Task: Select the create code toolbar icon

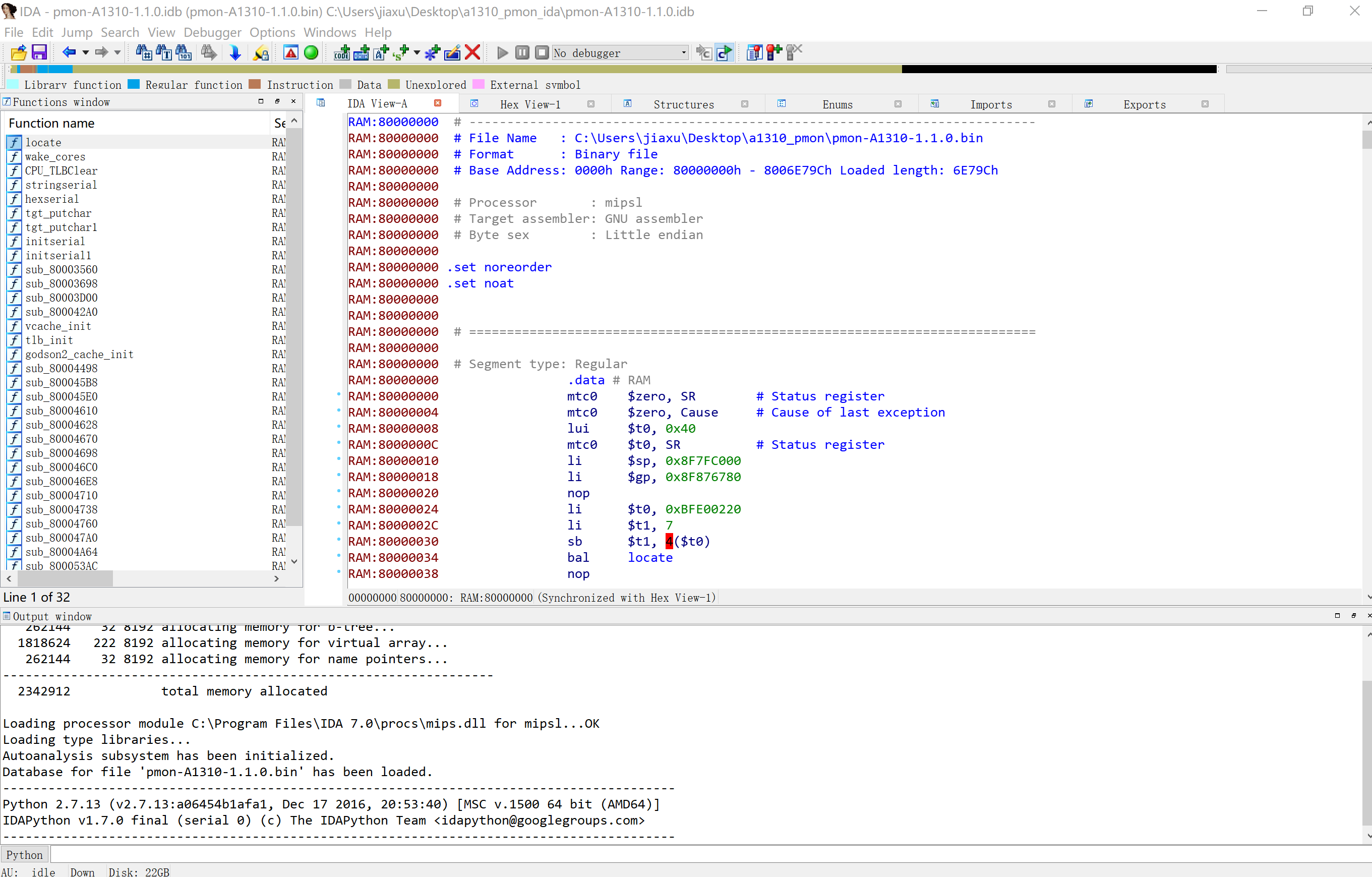Action: point(341,52)
